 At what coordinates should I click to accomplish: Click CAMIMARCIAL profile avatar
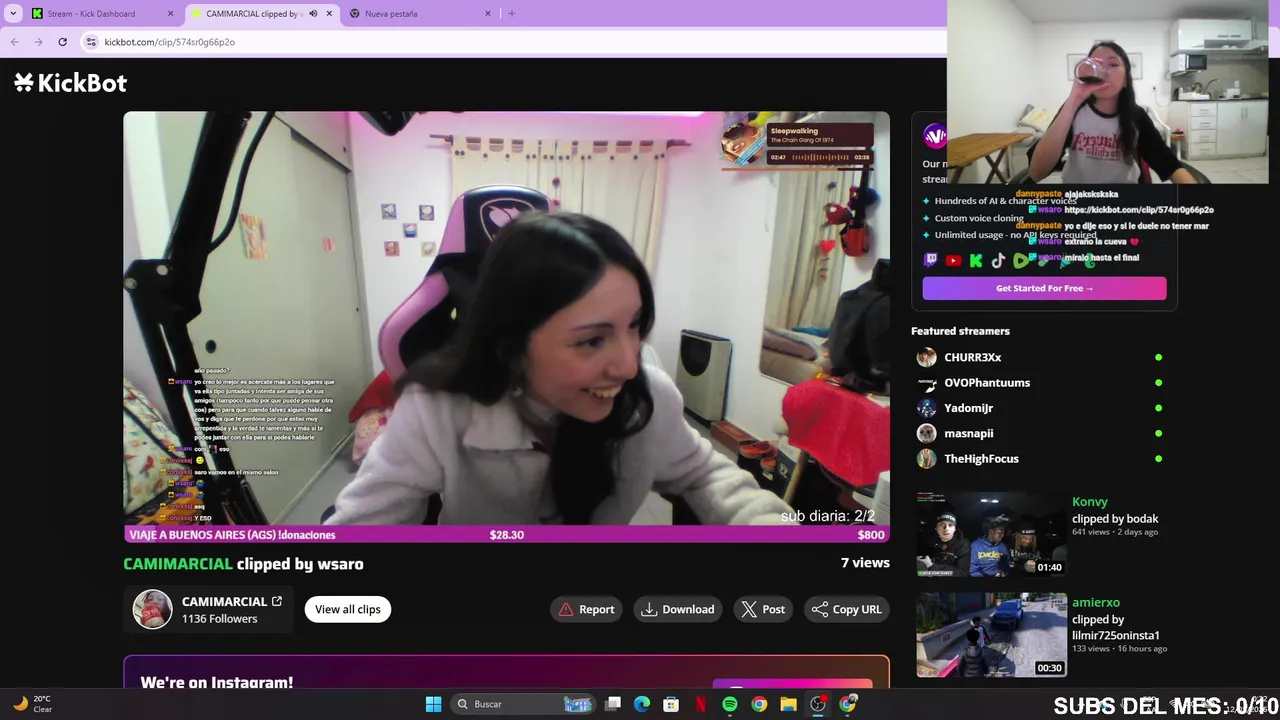point(153,609)
